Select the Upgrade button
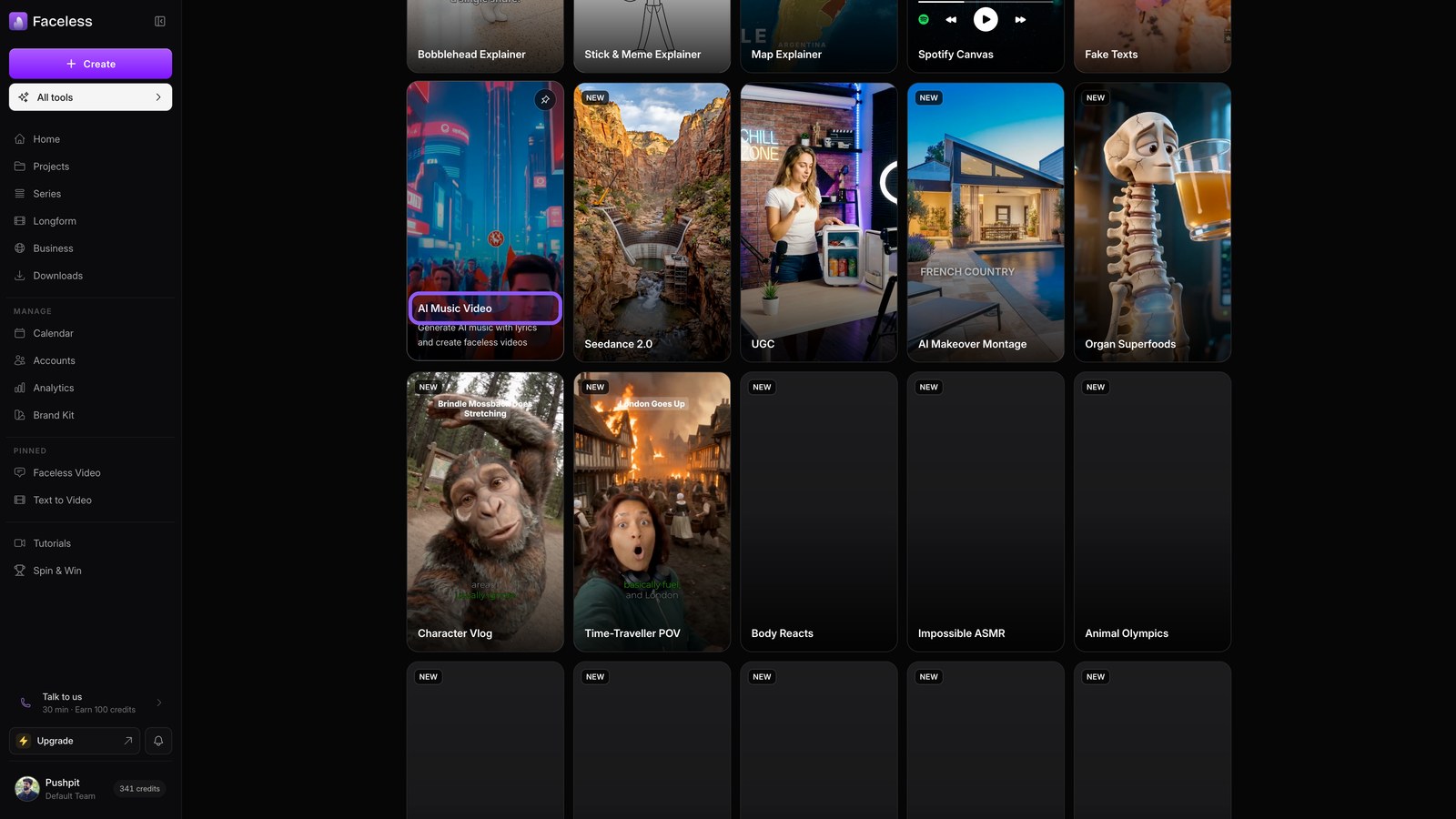1456x819 pixels. click(x=75, y=741)
